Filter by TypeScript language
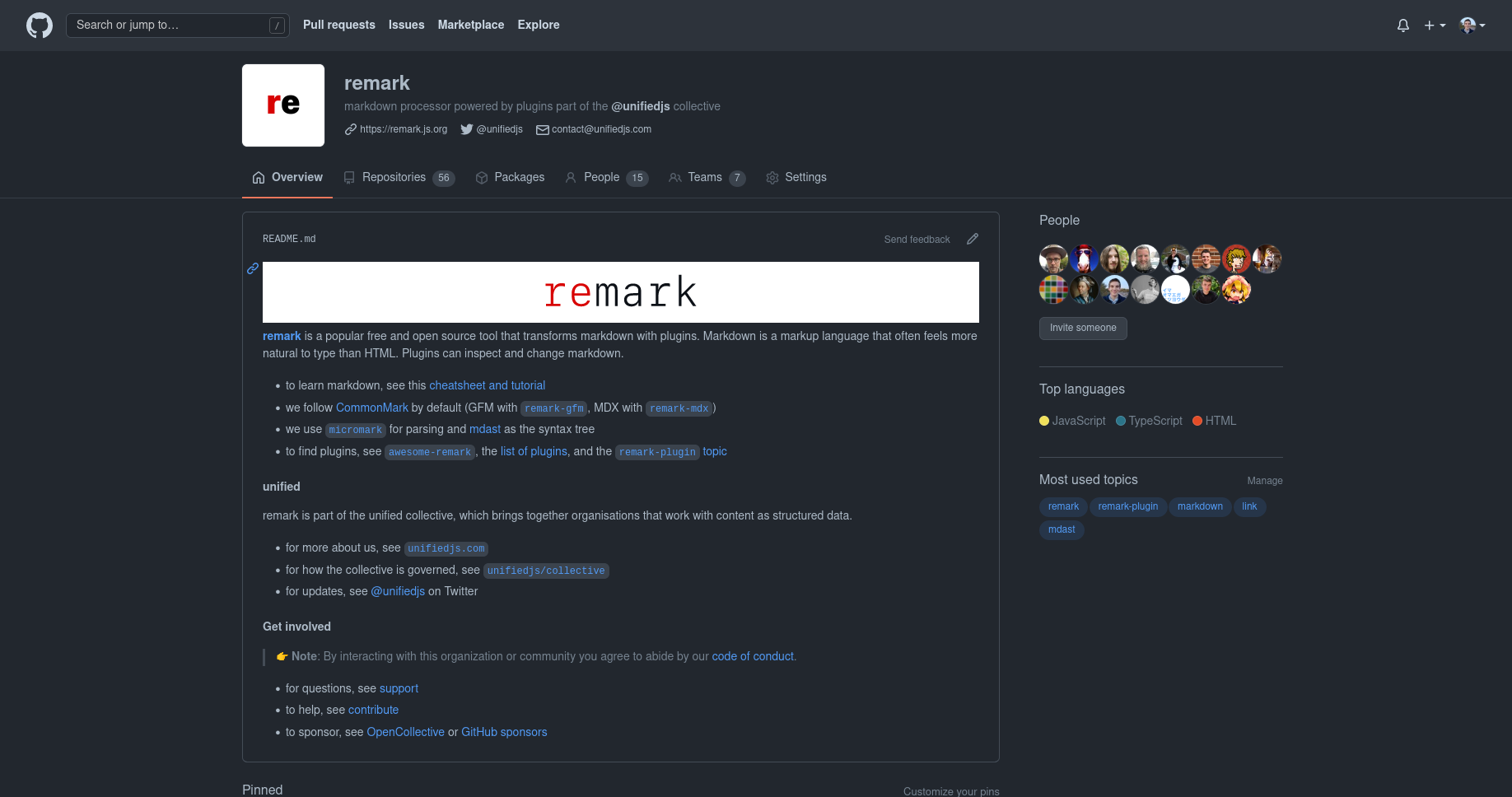The image size is (1512, 797). click(x=1149, y=421)
